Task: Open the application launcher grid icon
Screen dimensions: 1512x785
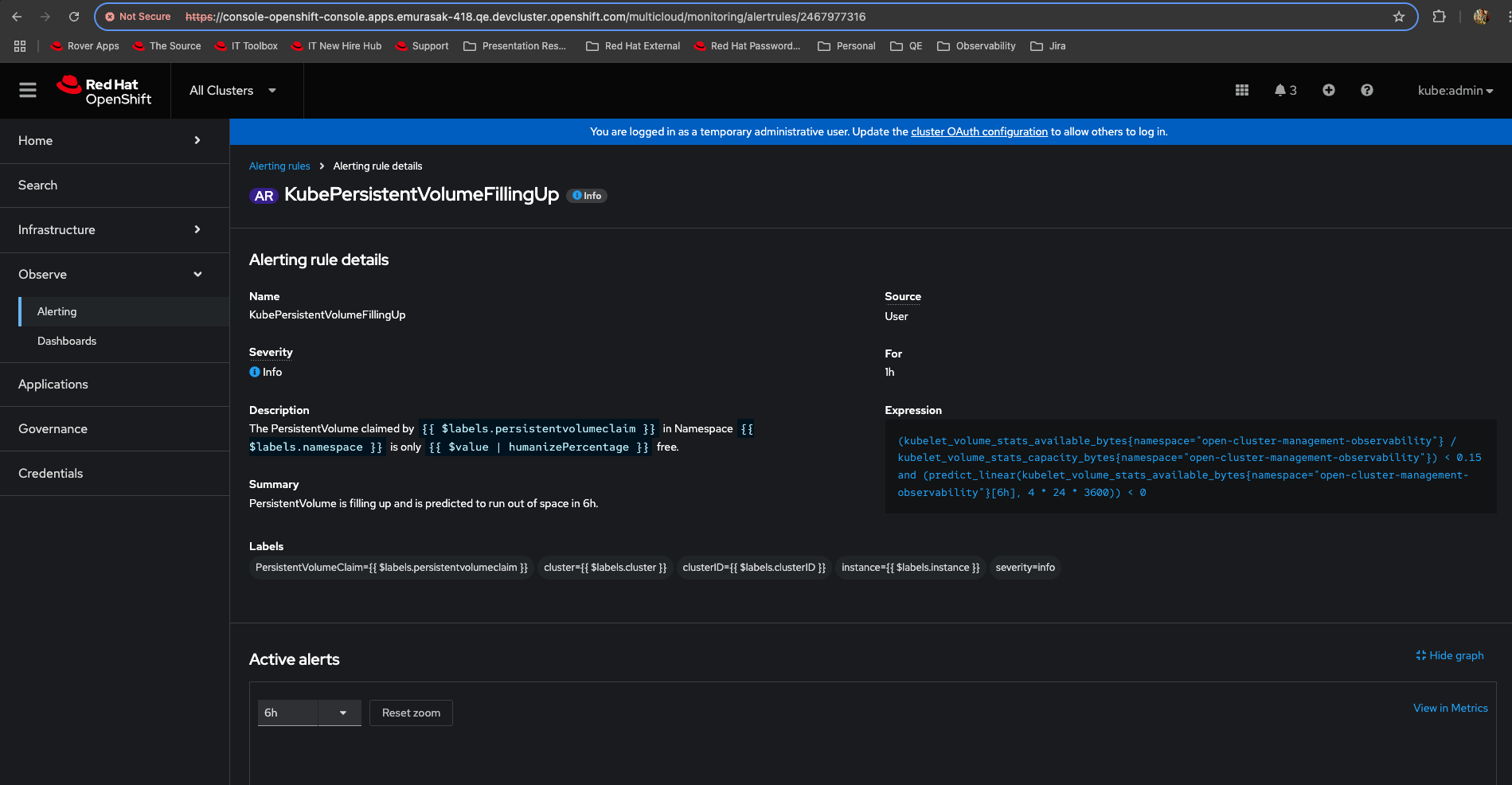Action: click(x=1242, y=91)
